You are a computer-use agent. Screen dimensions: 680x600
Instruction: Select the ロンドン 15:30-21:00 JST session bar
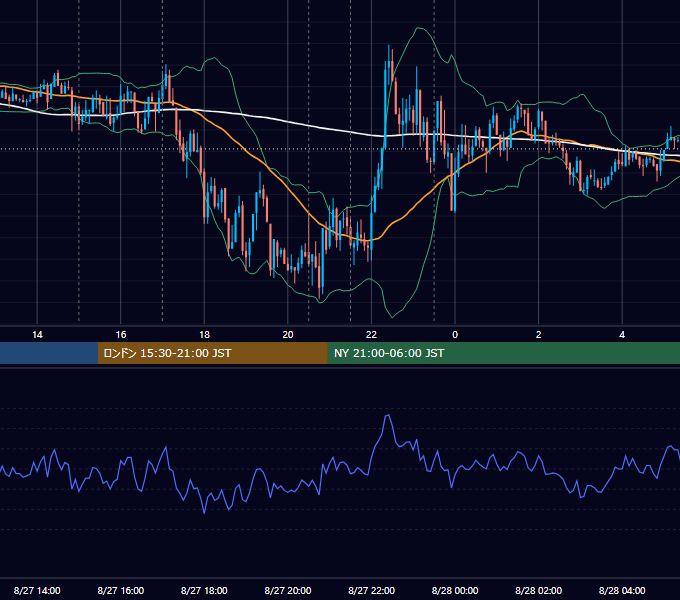pos(212,353)
